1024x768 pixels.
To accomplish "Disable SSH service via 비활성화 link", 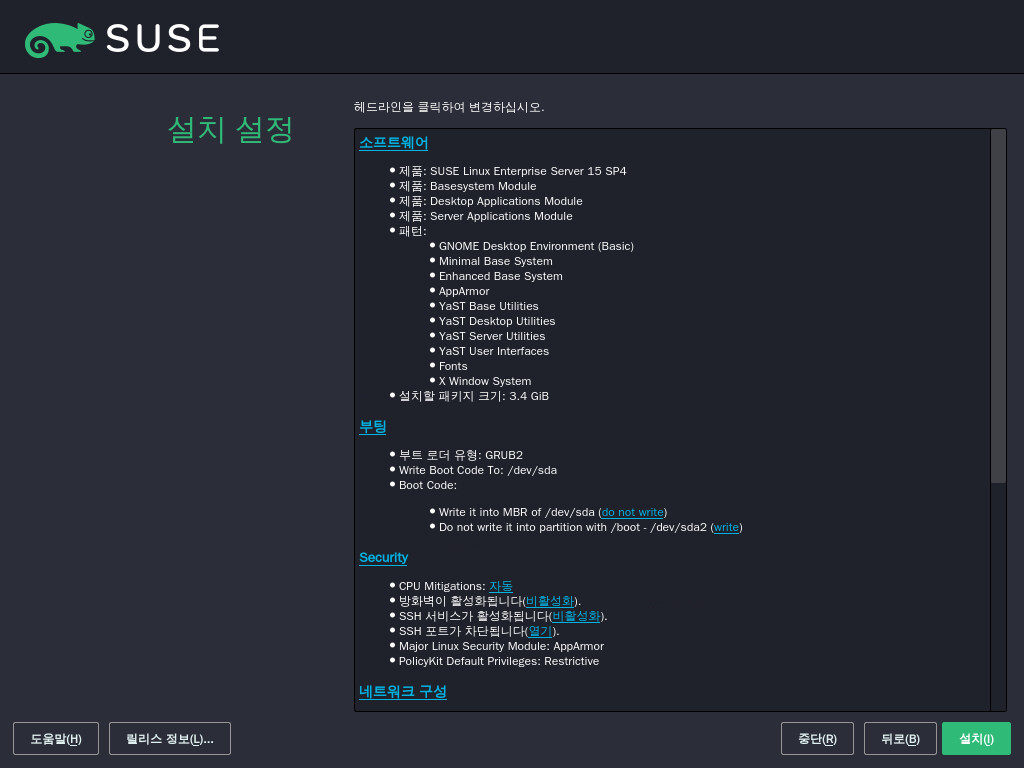I will point(576,616).
